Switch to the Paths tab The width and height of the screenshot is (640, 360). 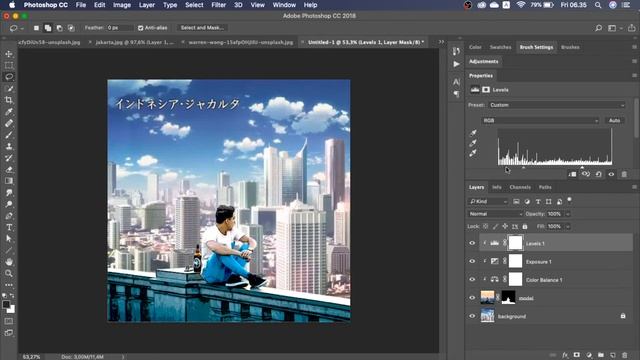(x=545, y=187)
